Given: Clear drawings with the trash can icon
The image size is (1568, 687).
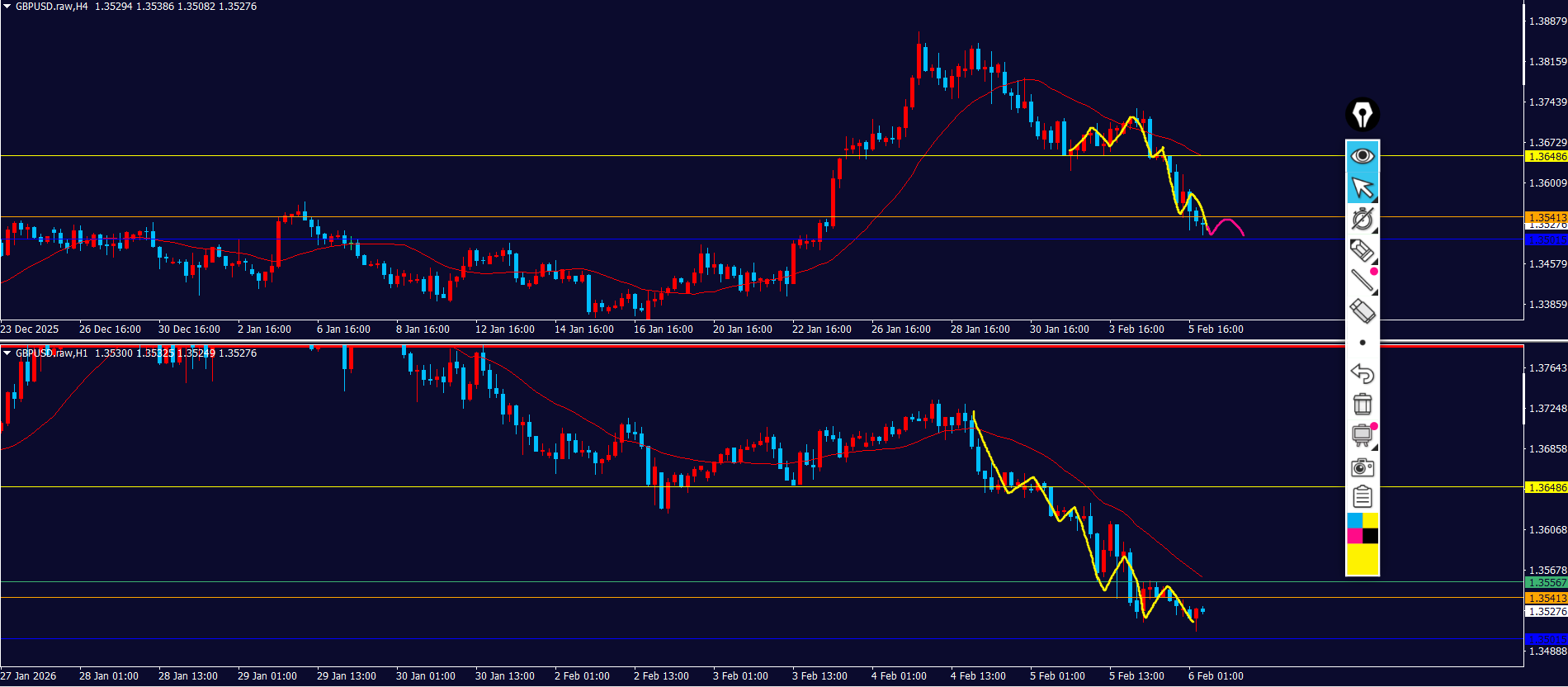Looking at the screenshot, I should point(1363,404).
